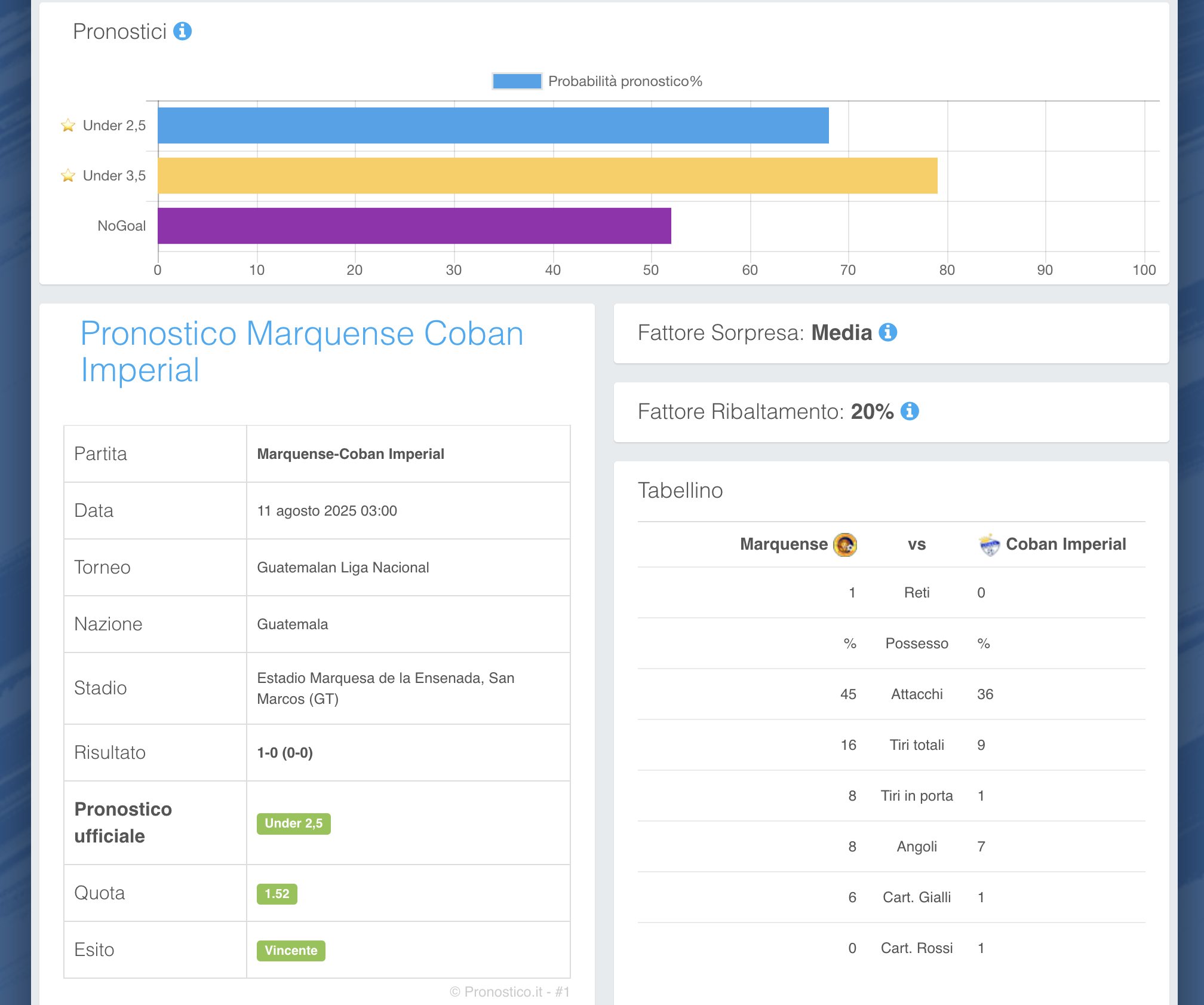The image size is (1204, 1005).
Task: Click the Attacchi stat label
Action: click(x=917, y=694)
